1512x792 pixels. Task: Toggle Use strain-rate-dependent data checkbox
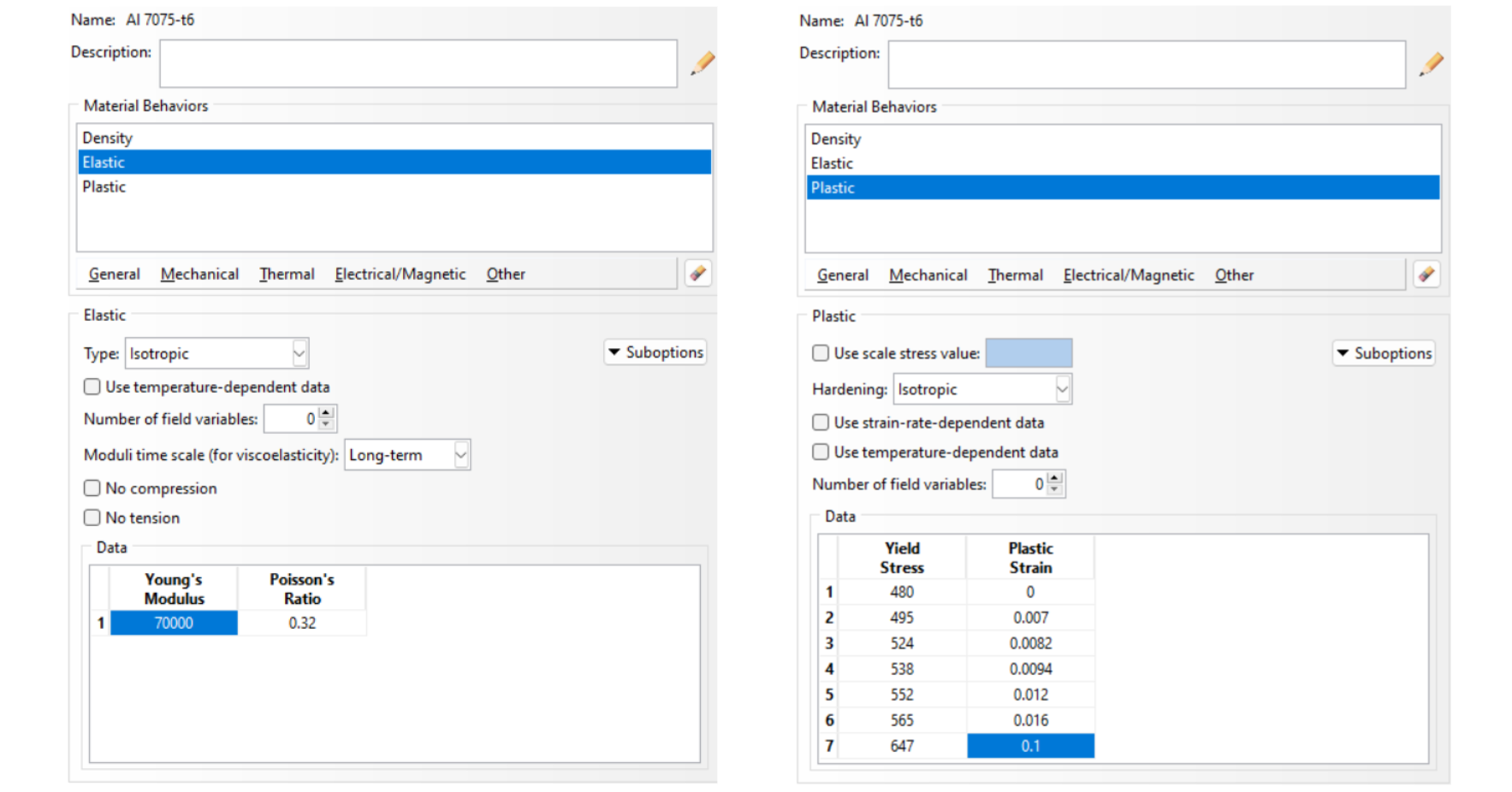(x=821, y=423)
